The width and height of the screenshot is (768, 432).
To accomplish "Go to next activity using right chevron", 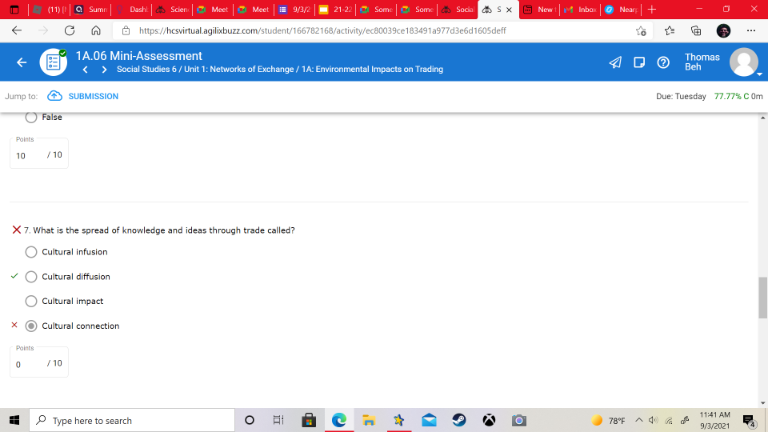I will click(104, 70).
